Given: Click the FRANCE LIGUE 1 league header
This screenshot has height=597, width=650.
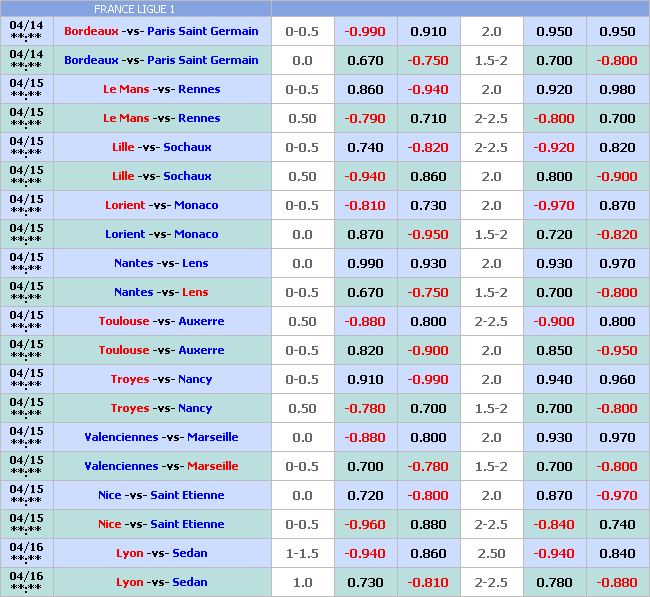Looking at the screenshot, I should 136,8.
